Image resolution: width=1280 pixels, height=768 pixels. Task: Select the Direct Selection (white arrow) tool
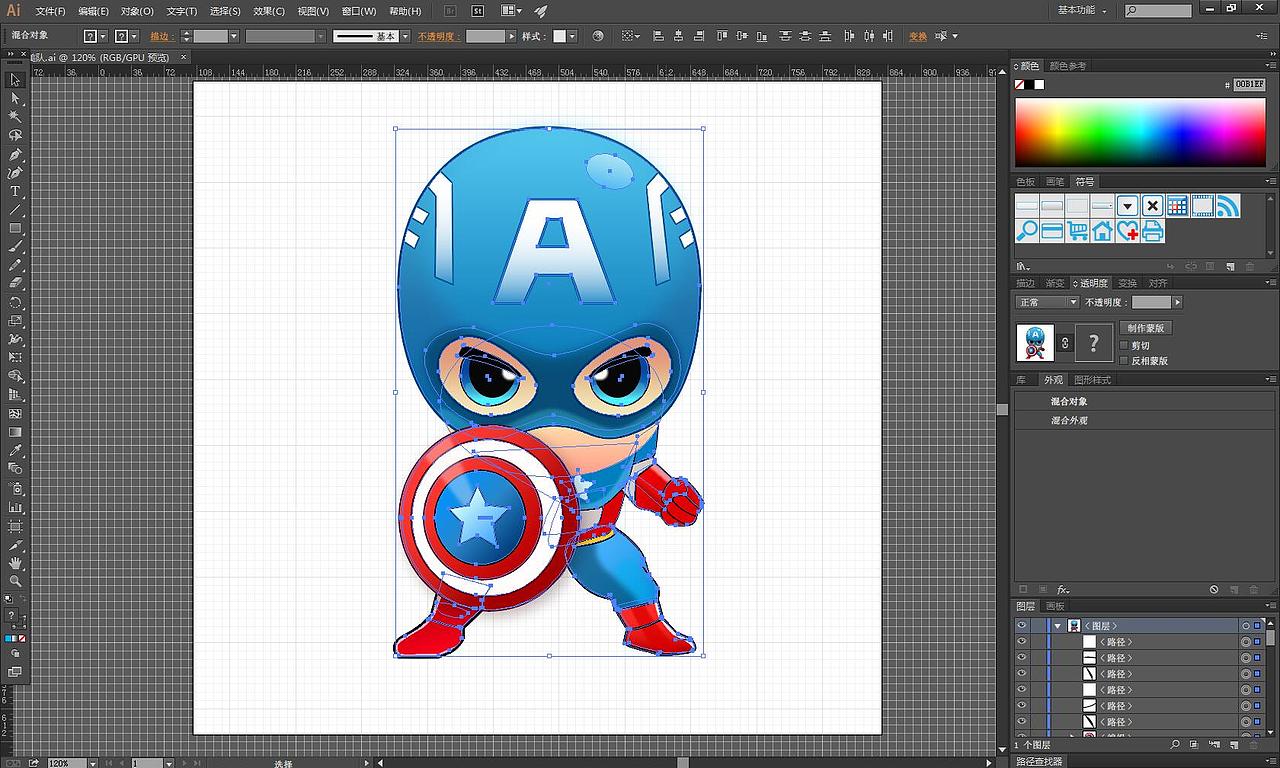pos(15,98)
